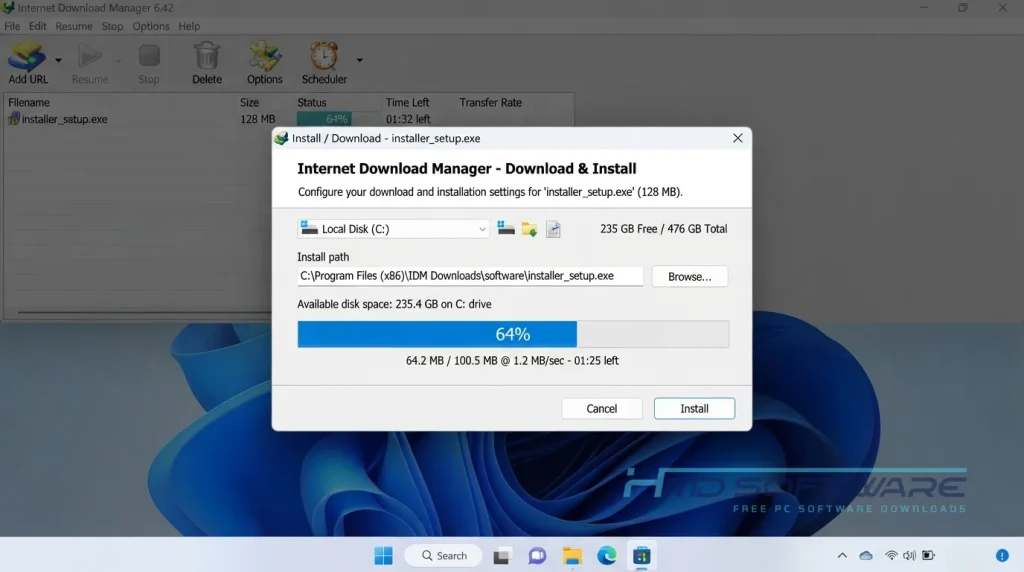Close the Install / Download dialog
This screenshot has height=572, width=1024.
click(737, 138)
